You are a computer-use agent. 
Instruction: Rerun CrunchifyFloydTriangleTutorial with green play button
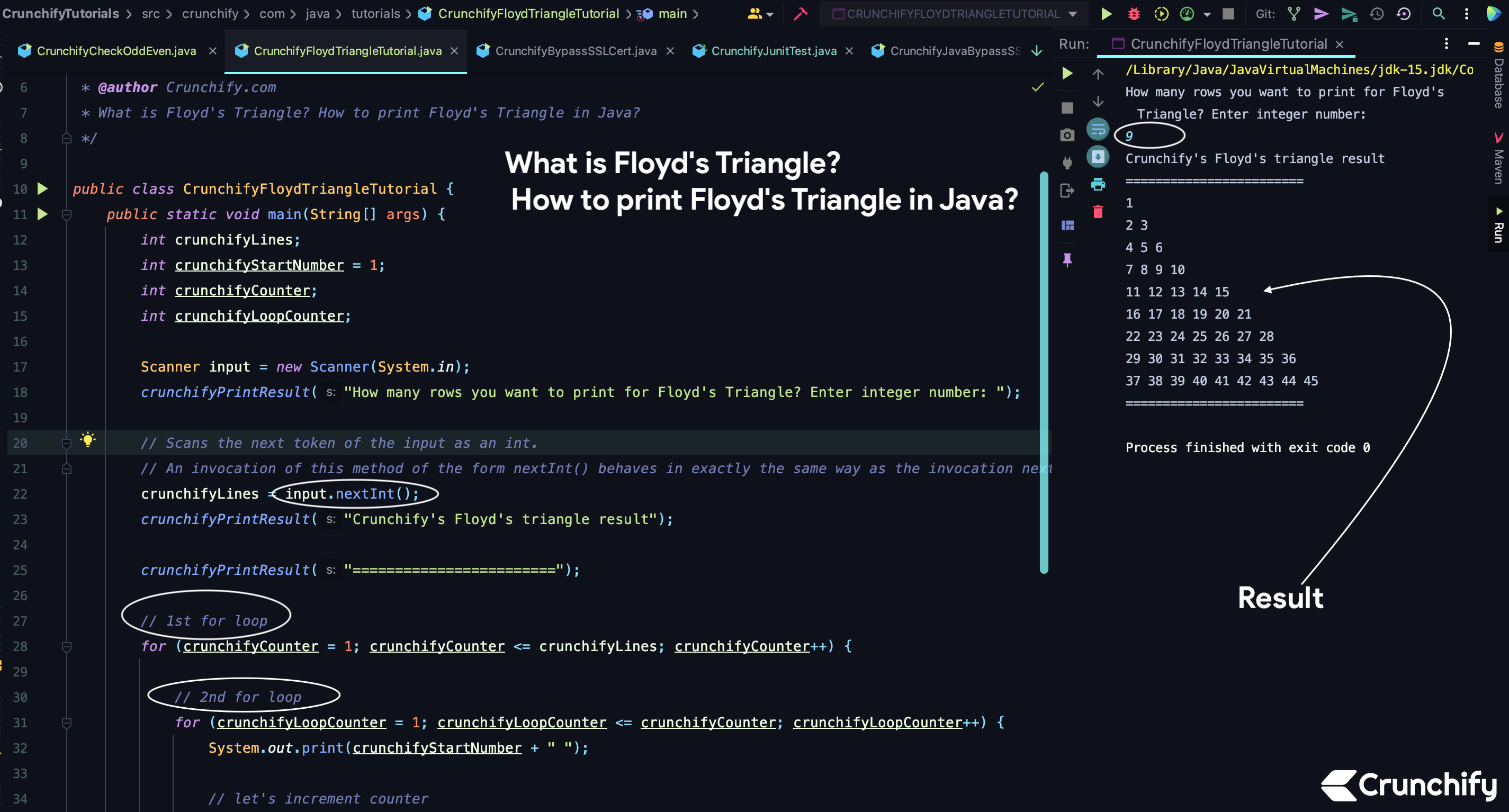pyautogui.click(x=1067, y=74)
